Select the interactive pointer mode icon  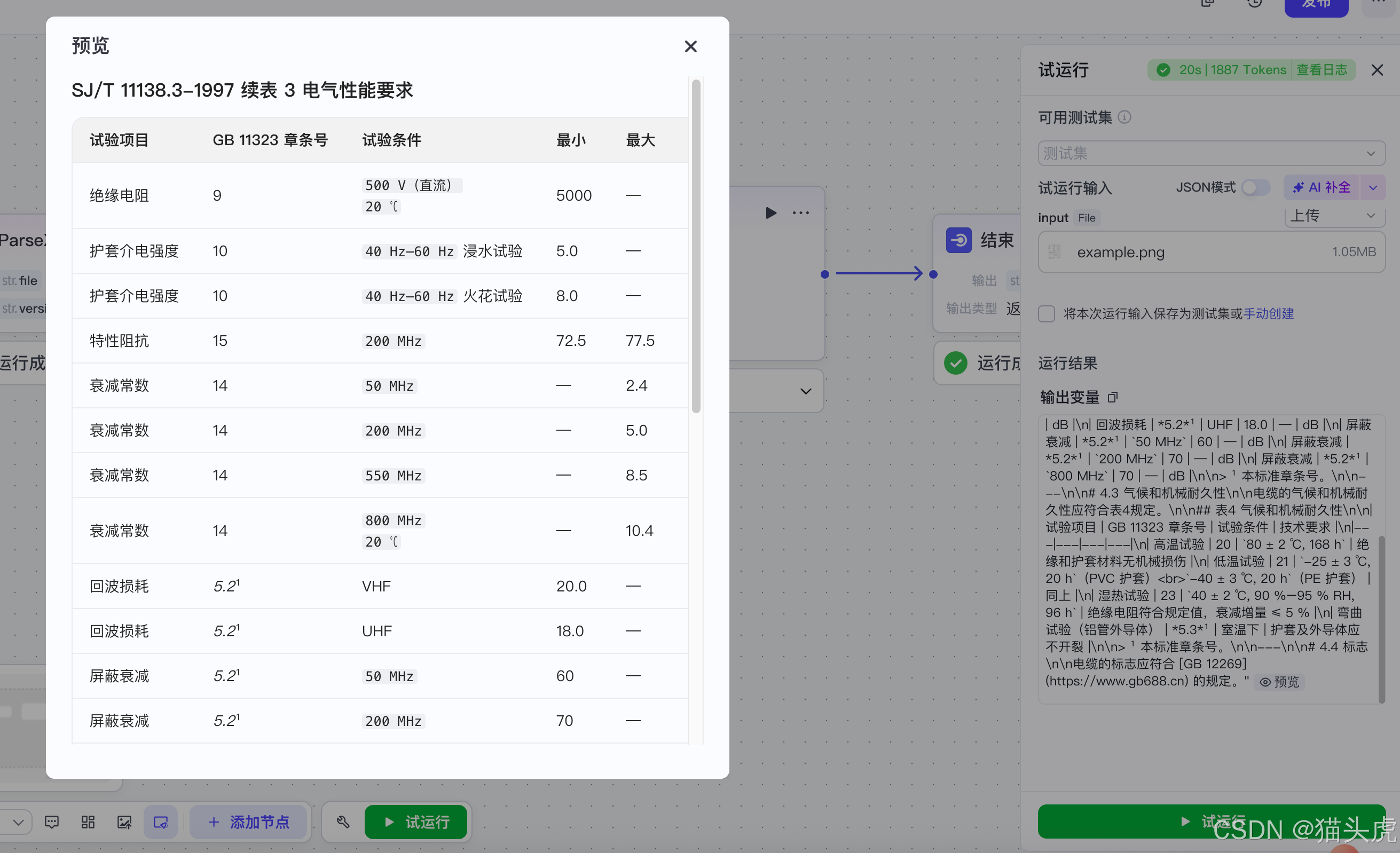161,822
